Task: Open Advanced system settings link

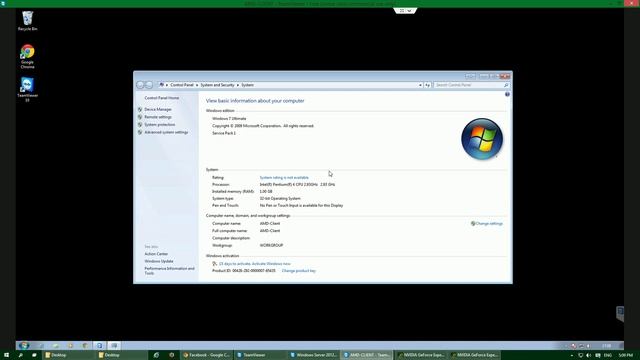Action: pyautogui.click(x=166, y=132)
